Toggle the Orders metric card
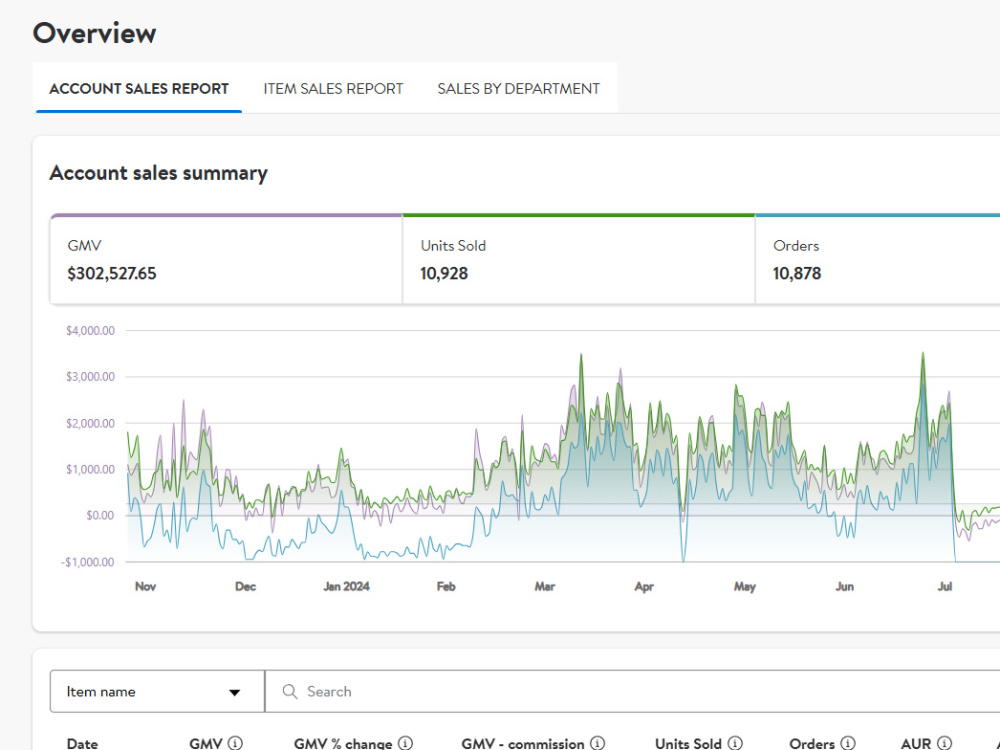The width and height of the screenshot is (1000, 750). [x=878, y=260]
